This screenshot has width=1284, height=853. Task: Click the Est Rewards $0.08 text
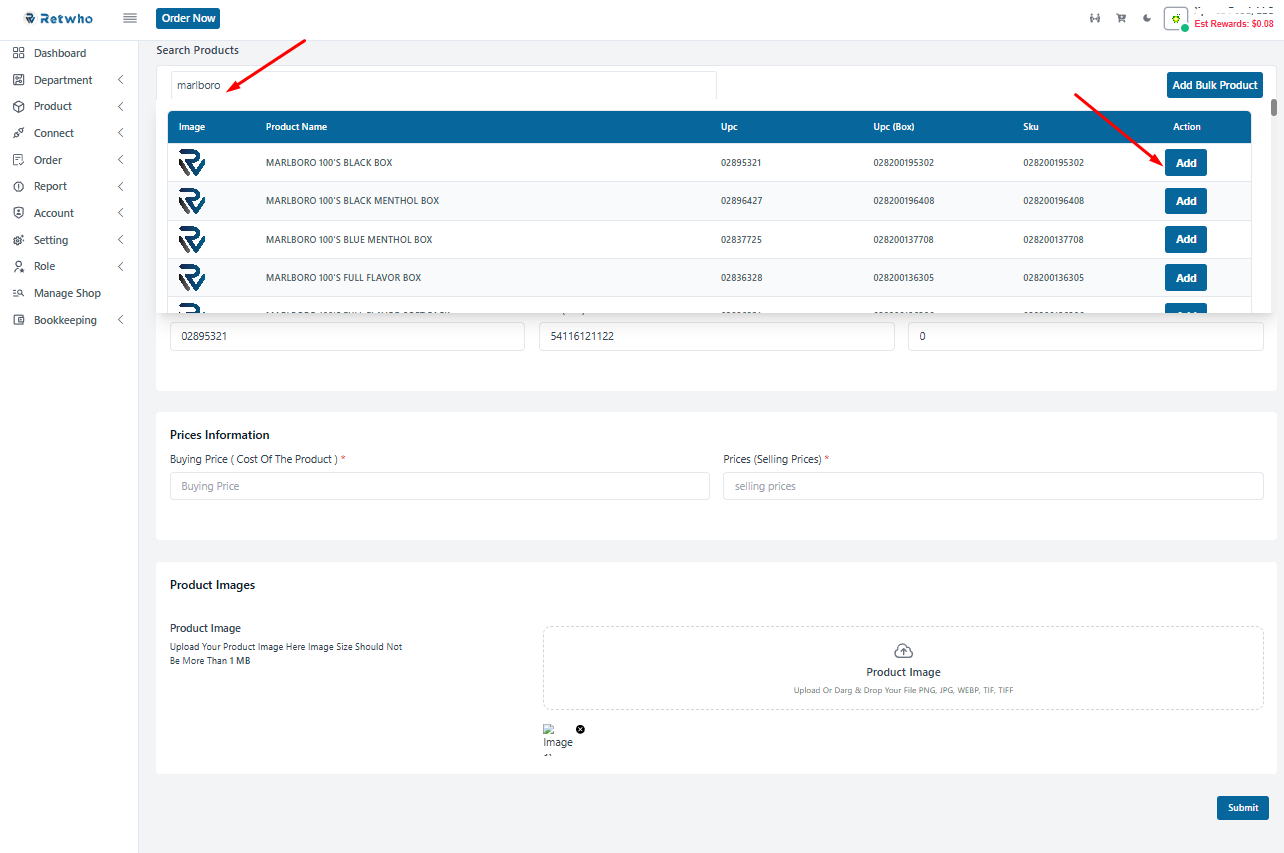[x=1234, y=24]
